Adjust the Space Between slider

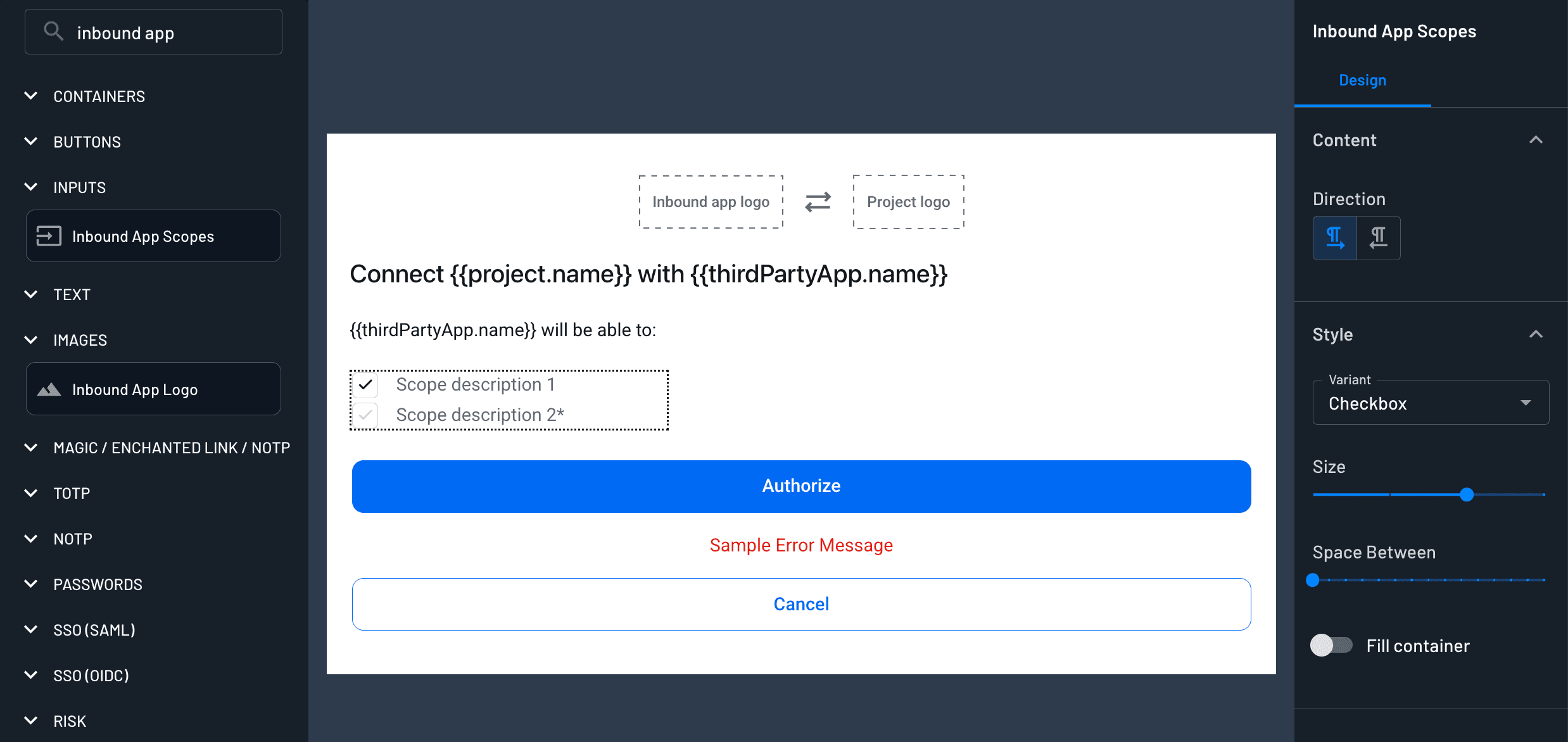(1313, 579)
